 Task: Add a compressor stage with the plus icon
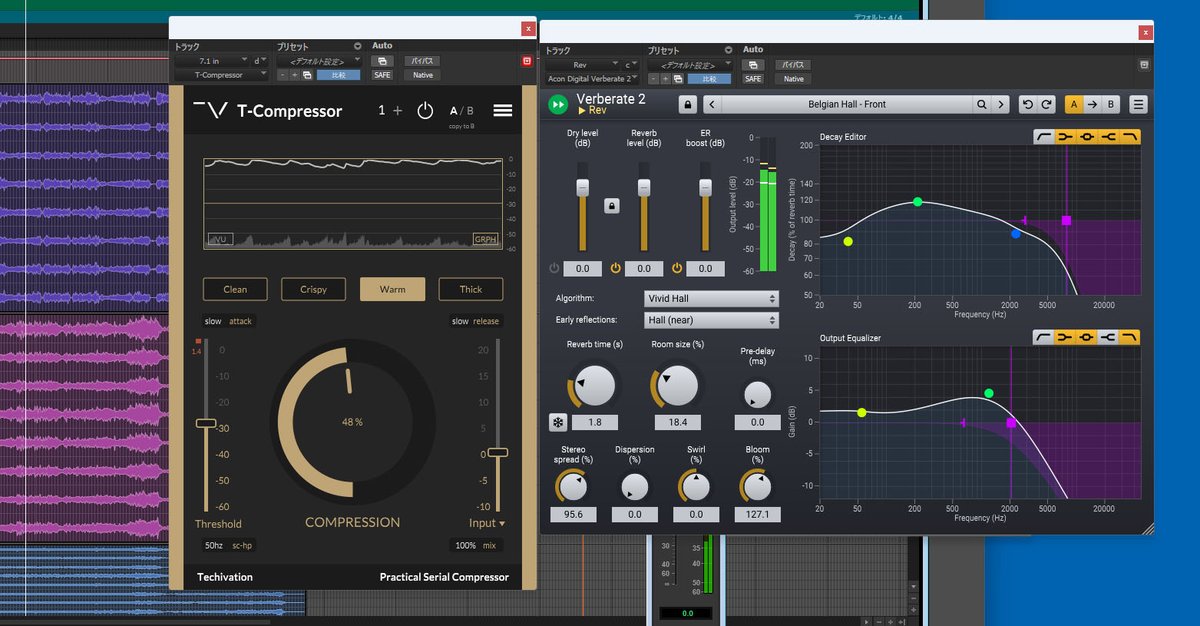coord(397,111)
